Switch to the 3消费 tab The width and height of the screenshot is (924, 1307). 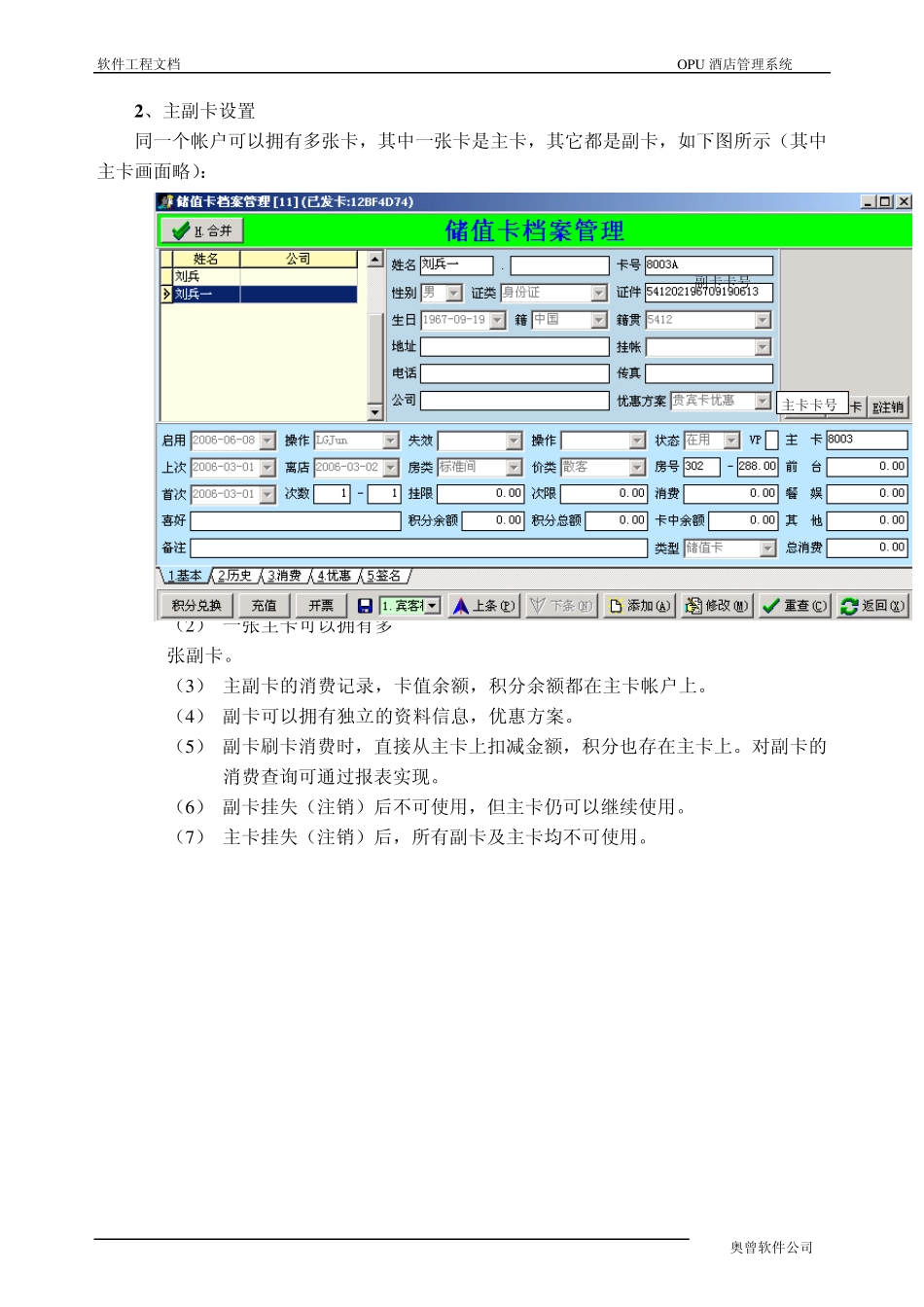[x=284, y=576]
